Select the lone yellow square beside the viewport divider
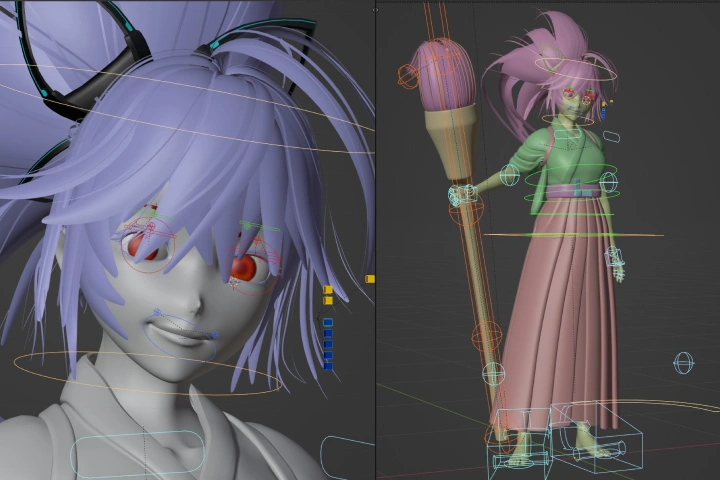The image size is (720, 480). (370, 279)
